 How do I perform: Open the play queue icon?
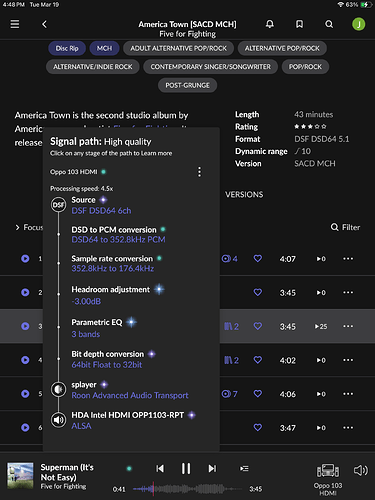pos(244,469)
